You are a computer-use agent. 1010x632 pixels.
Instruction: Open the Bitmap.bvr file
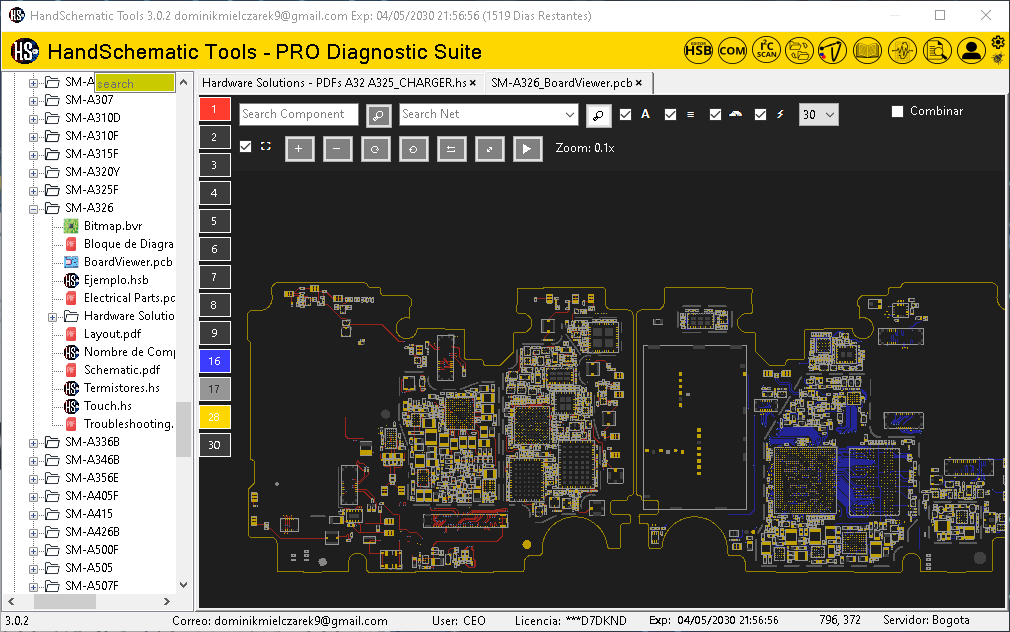click(113, 226)
